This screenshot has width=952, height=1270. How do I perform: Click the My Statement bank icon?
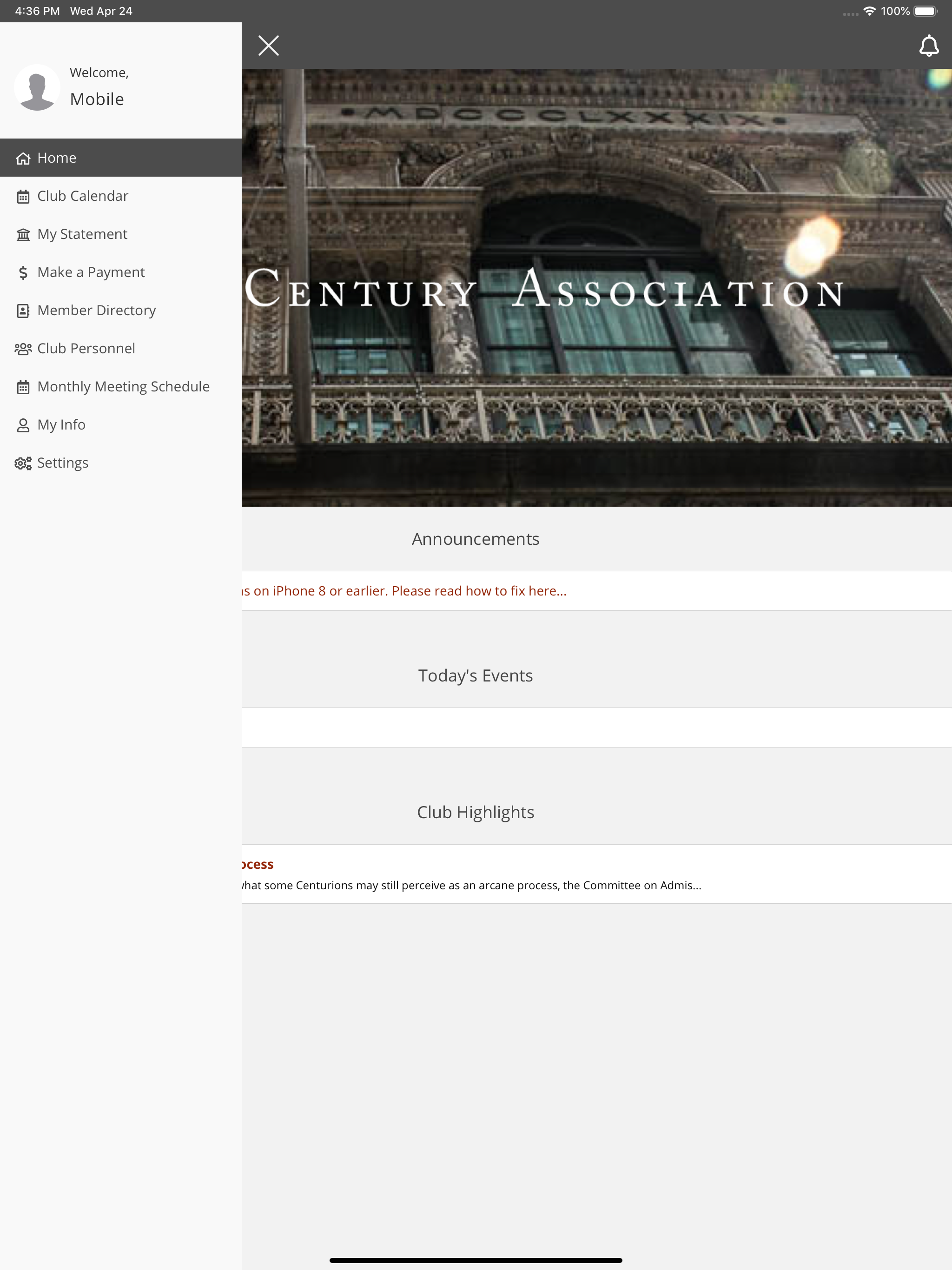pos(23,235)
